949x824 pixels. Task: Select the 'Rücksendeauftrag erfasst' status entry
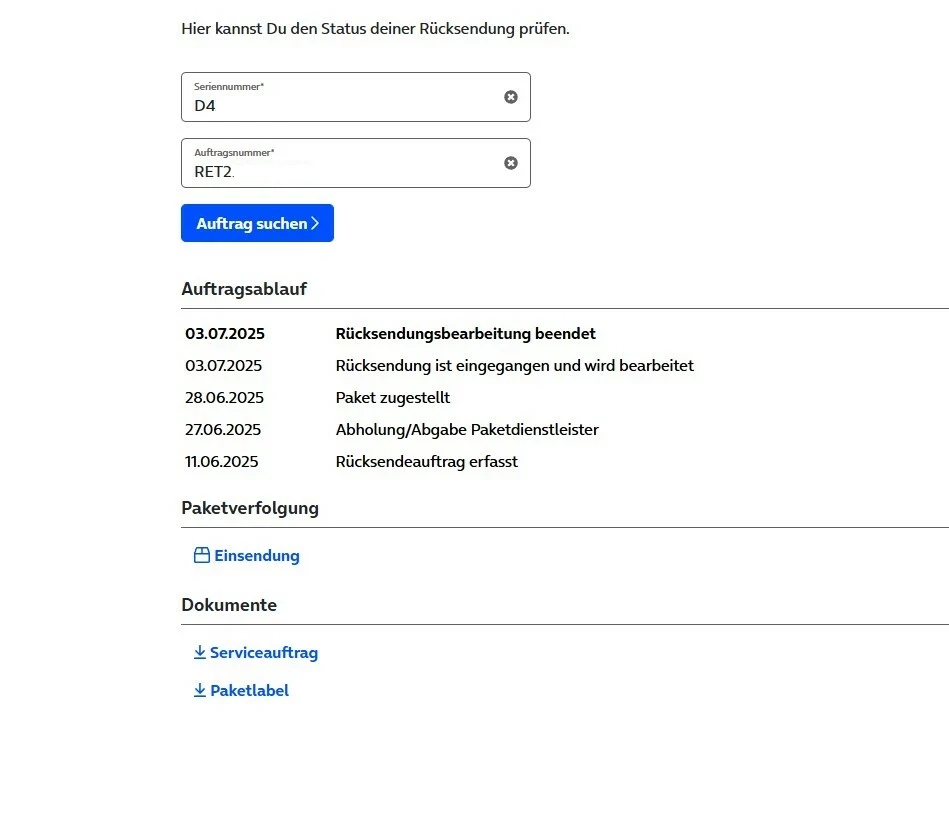coord(426,462)
